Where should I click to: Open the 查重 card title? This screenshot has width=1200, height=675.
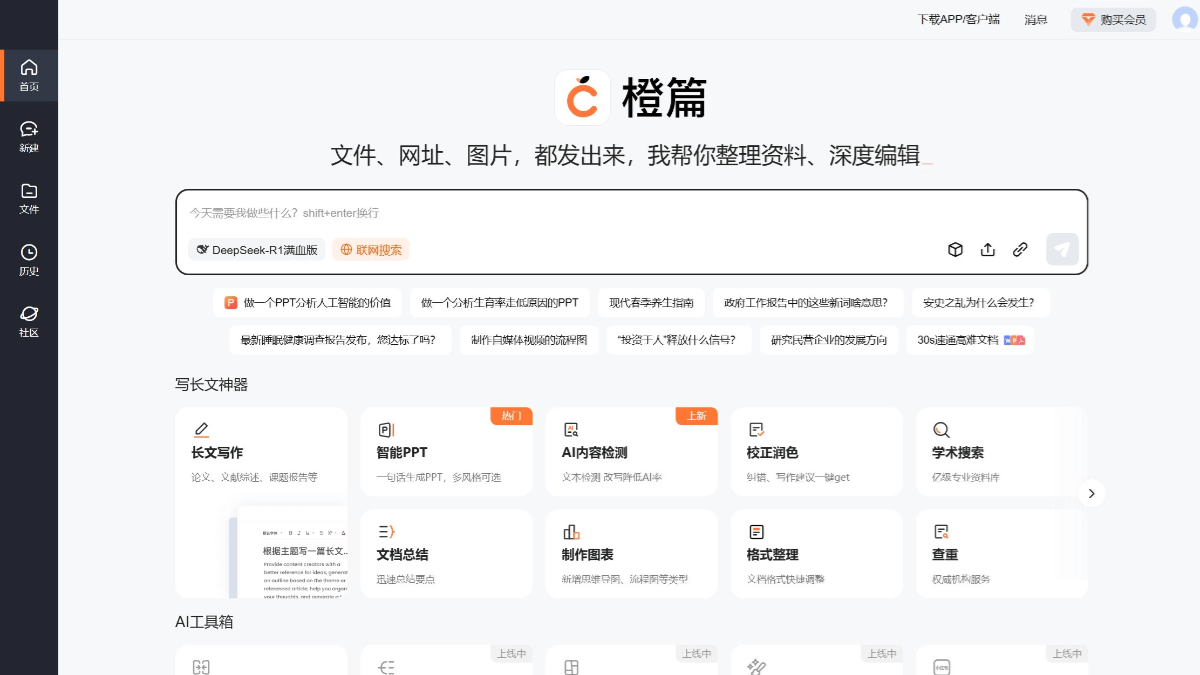click(945, 555)
